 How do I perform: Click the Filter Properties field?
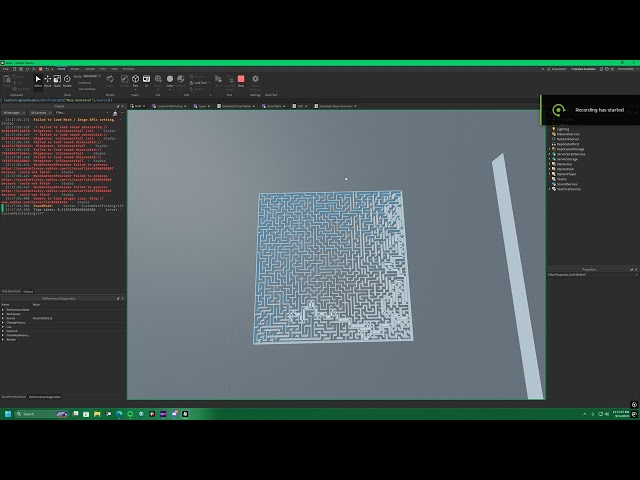click(593, 275)
